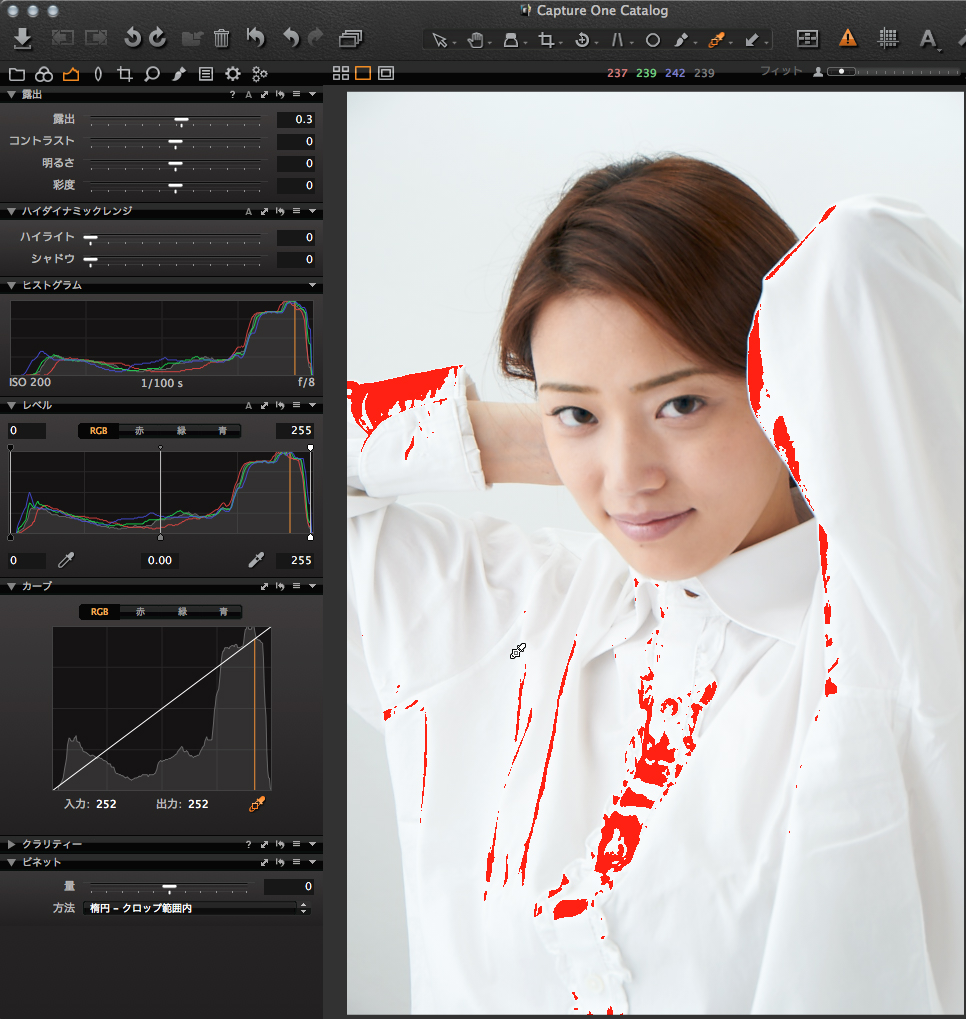Collapse the ヒストグラム panel
The image size is (966, 1019).
click(11, 285)
